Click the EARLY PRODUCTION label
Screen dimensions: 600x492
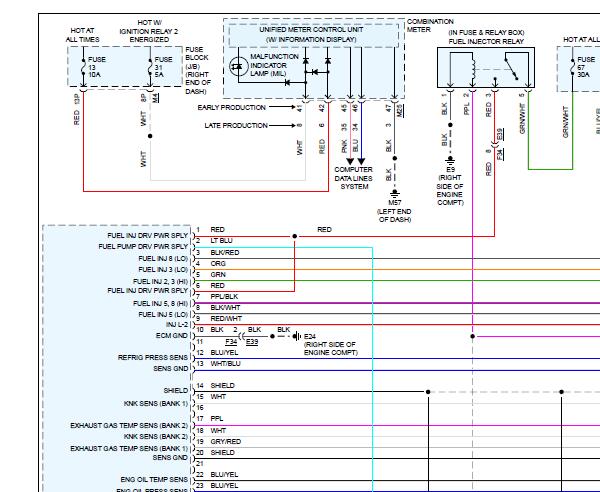pyautogui.click(x=232, y=108)
